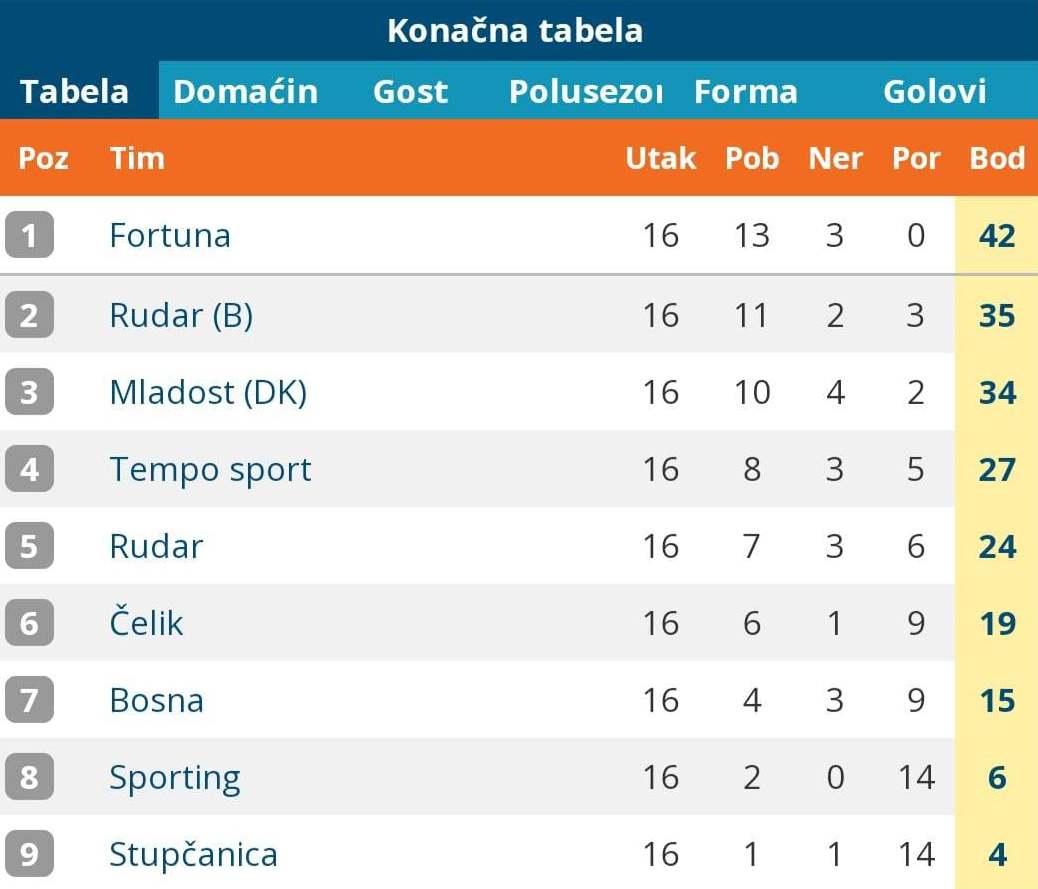Click the Pob column header
The width and height of the screenshot is (1038, 889).
[752, 158]
